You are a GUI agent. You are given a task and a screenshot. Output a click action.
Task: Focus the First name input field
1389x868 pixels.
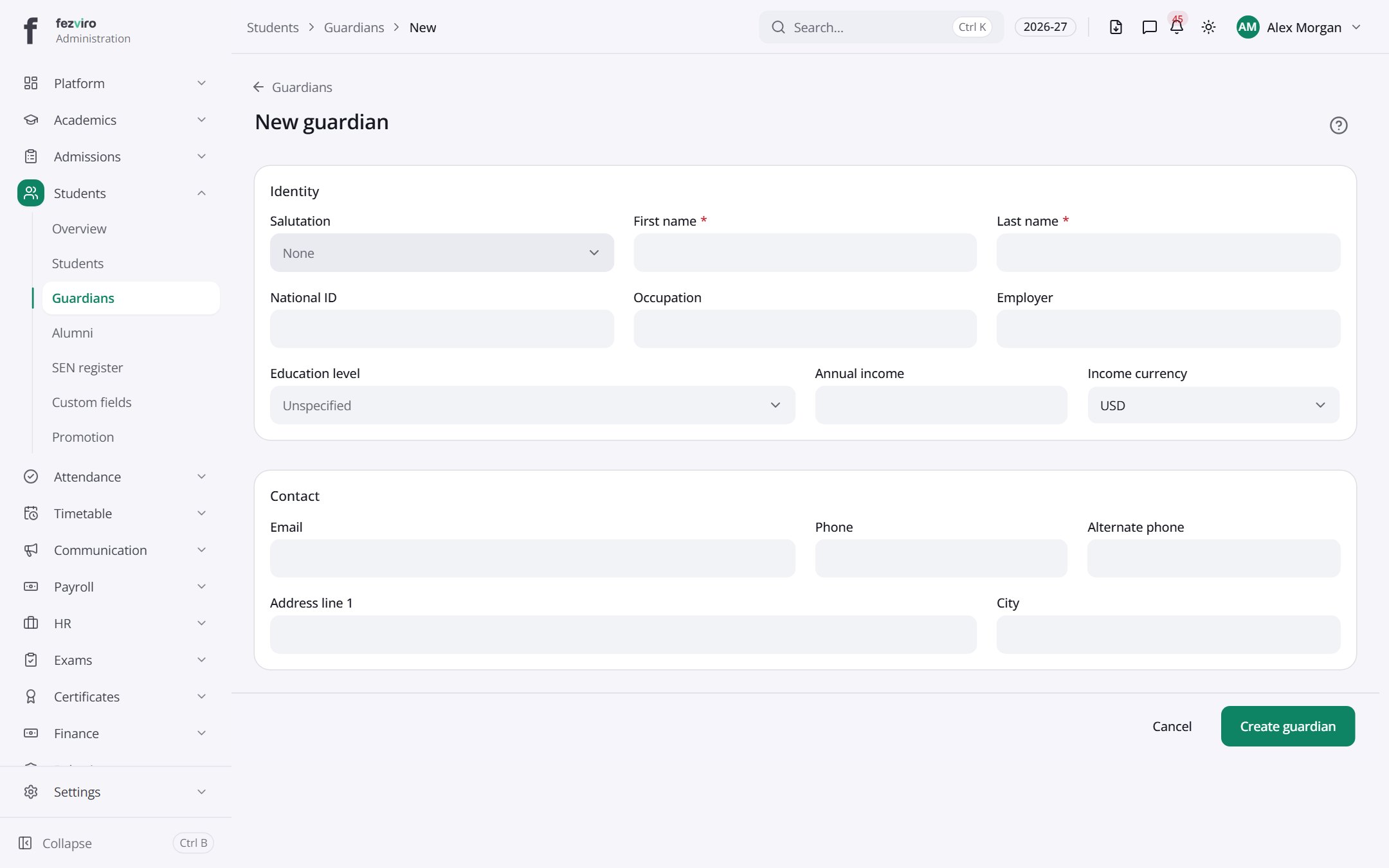(805, 253)
